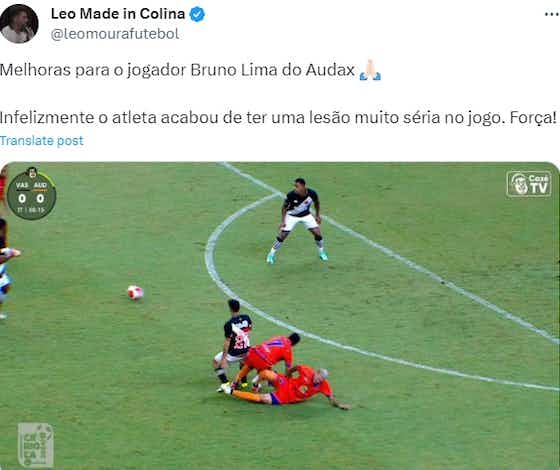The width and height of the screenshot is (560, 470).
Task: Click the Vasco player wearing the numbered shirt
Action: coord(233,345)
